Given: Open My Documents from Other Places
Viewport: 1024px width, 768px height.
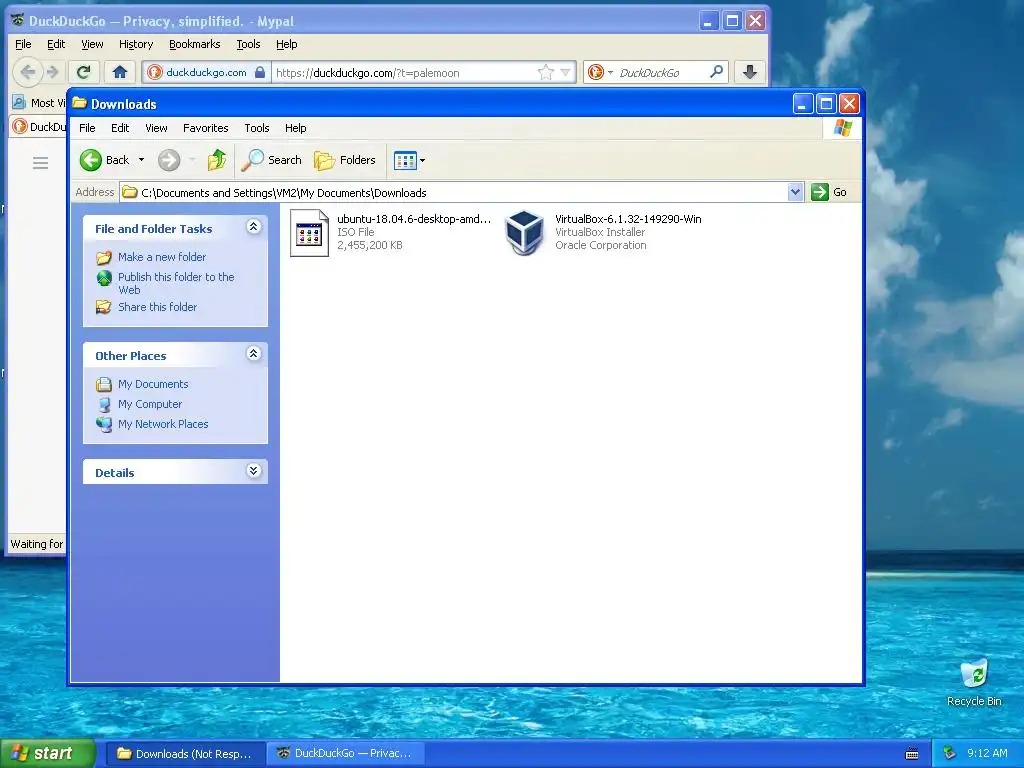Looking at the screenshot, I should click(x=153, y=384).
